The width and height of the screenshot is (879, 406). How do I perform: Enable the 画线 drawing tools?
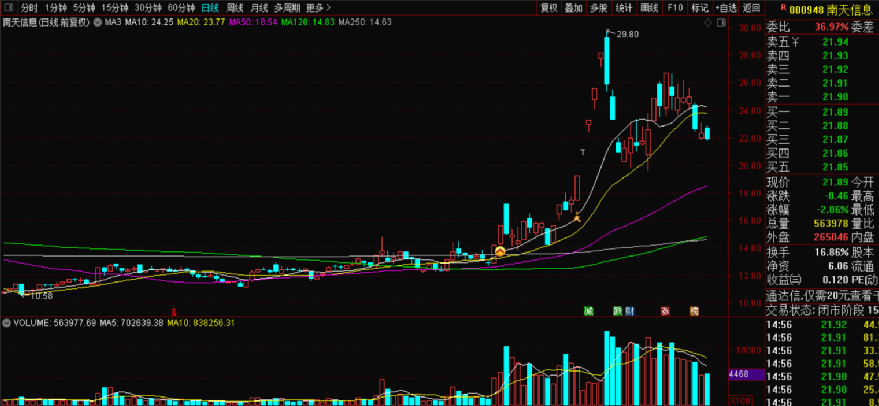pyautogui.click(x=649, y=7)
